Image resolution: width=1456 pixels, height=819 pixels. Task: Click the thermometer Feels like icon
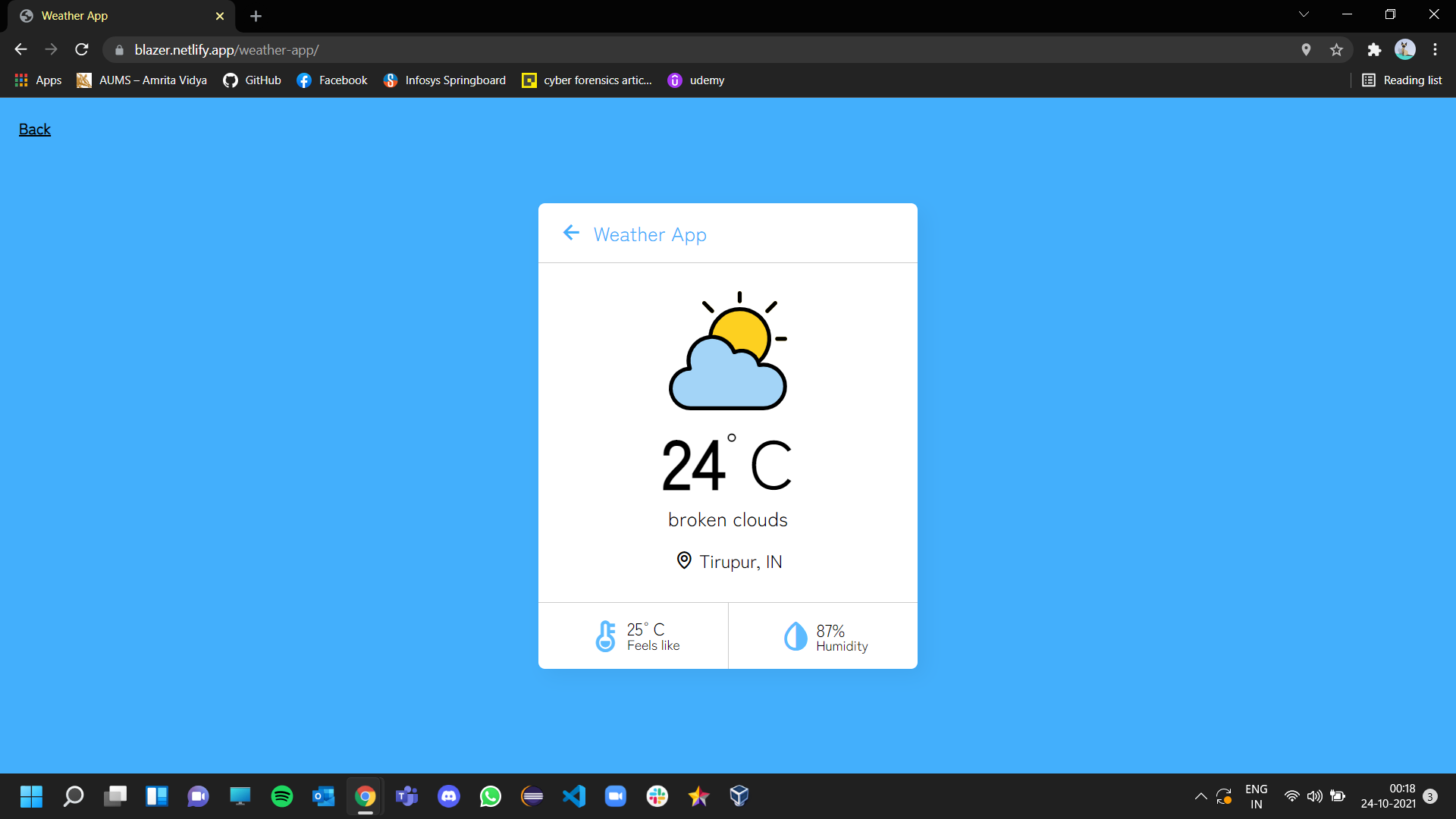605,636
